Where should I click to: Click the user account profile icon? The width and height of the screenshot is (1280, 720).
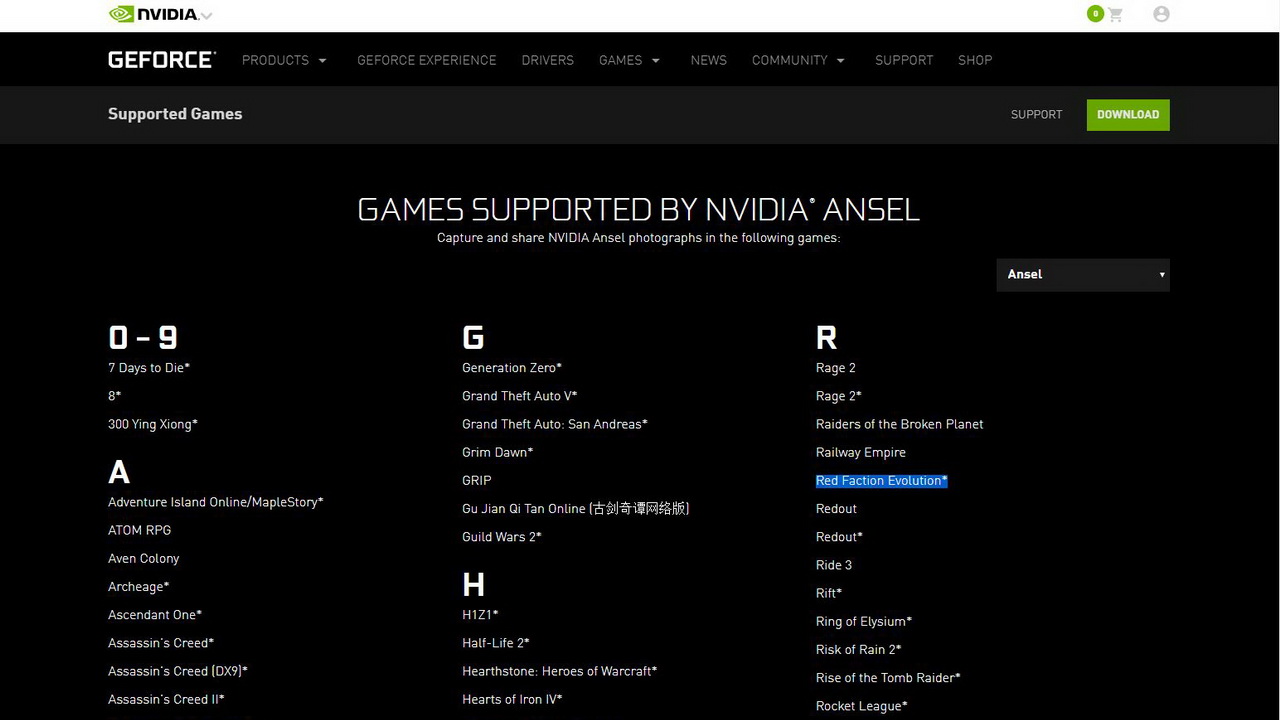point(1161,14)
